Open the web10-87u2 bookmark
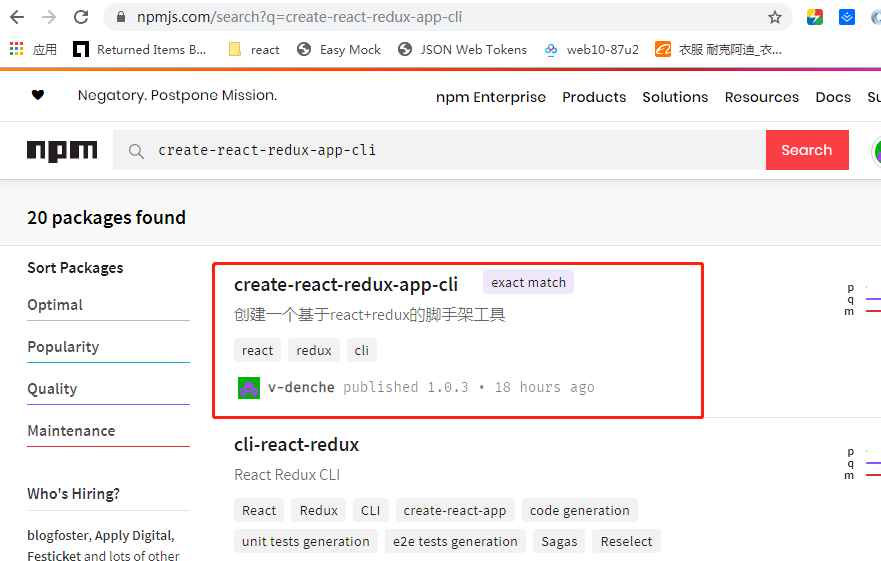 pos(591,49)
